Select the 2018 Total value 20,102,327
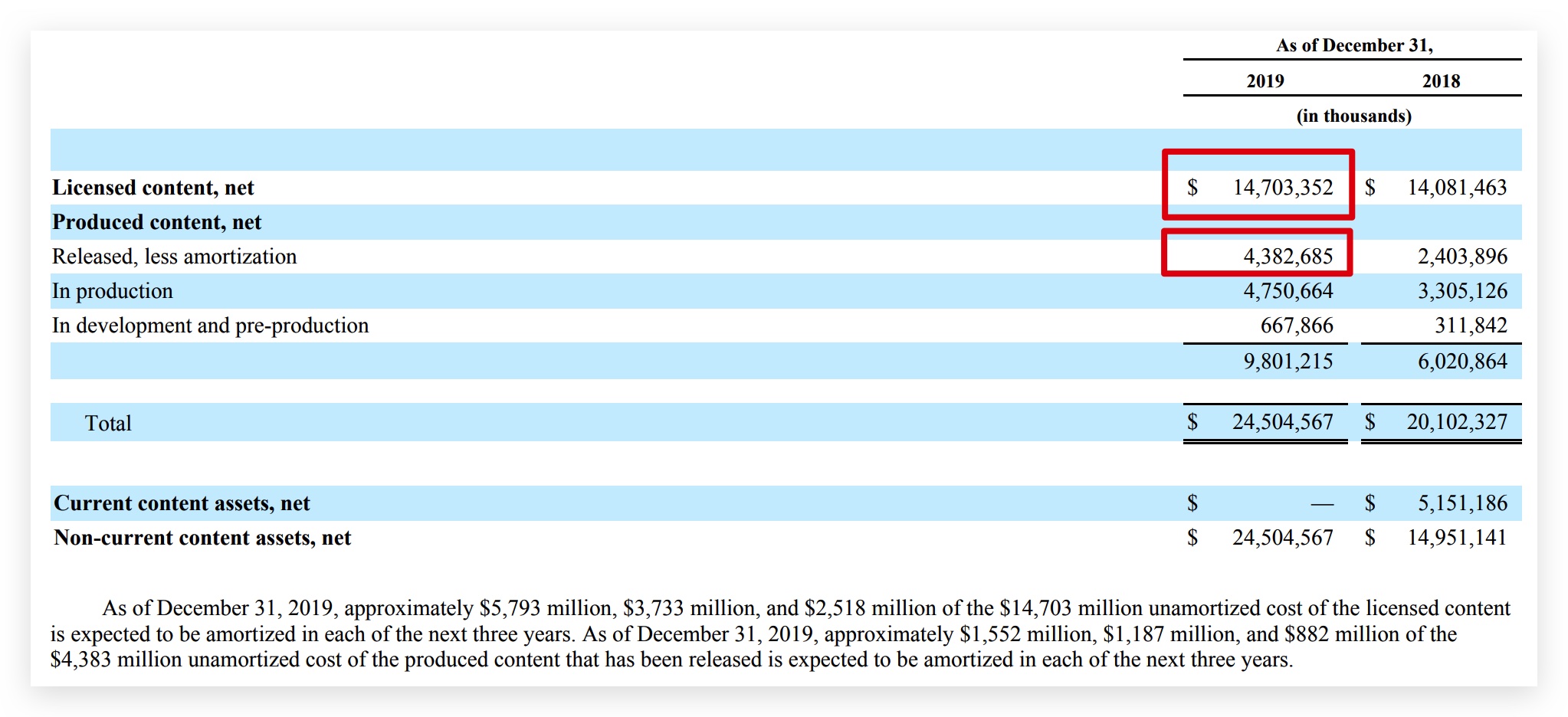This screenshot has width=1568, height=717. pyautogui.click(x=1456, y=422)
